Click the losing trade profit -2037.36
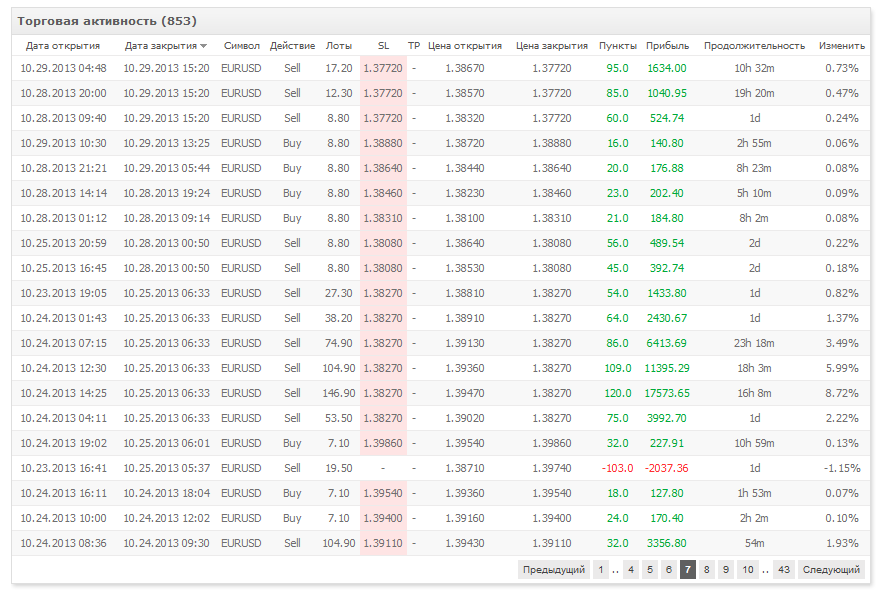 [x=666, y=468]
